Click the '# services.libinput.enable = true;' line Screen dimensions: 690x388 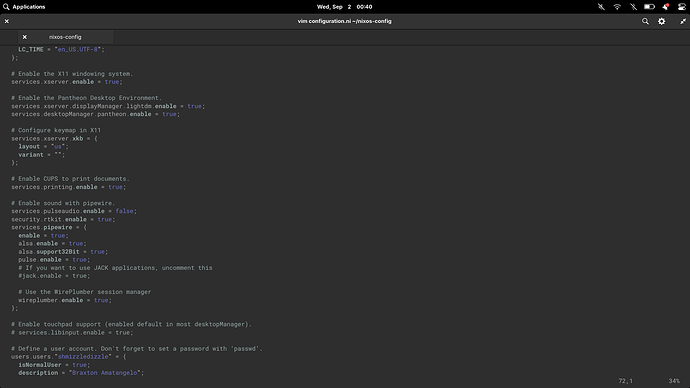tap(72, 333)
